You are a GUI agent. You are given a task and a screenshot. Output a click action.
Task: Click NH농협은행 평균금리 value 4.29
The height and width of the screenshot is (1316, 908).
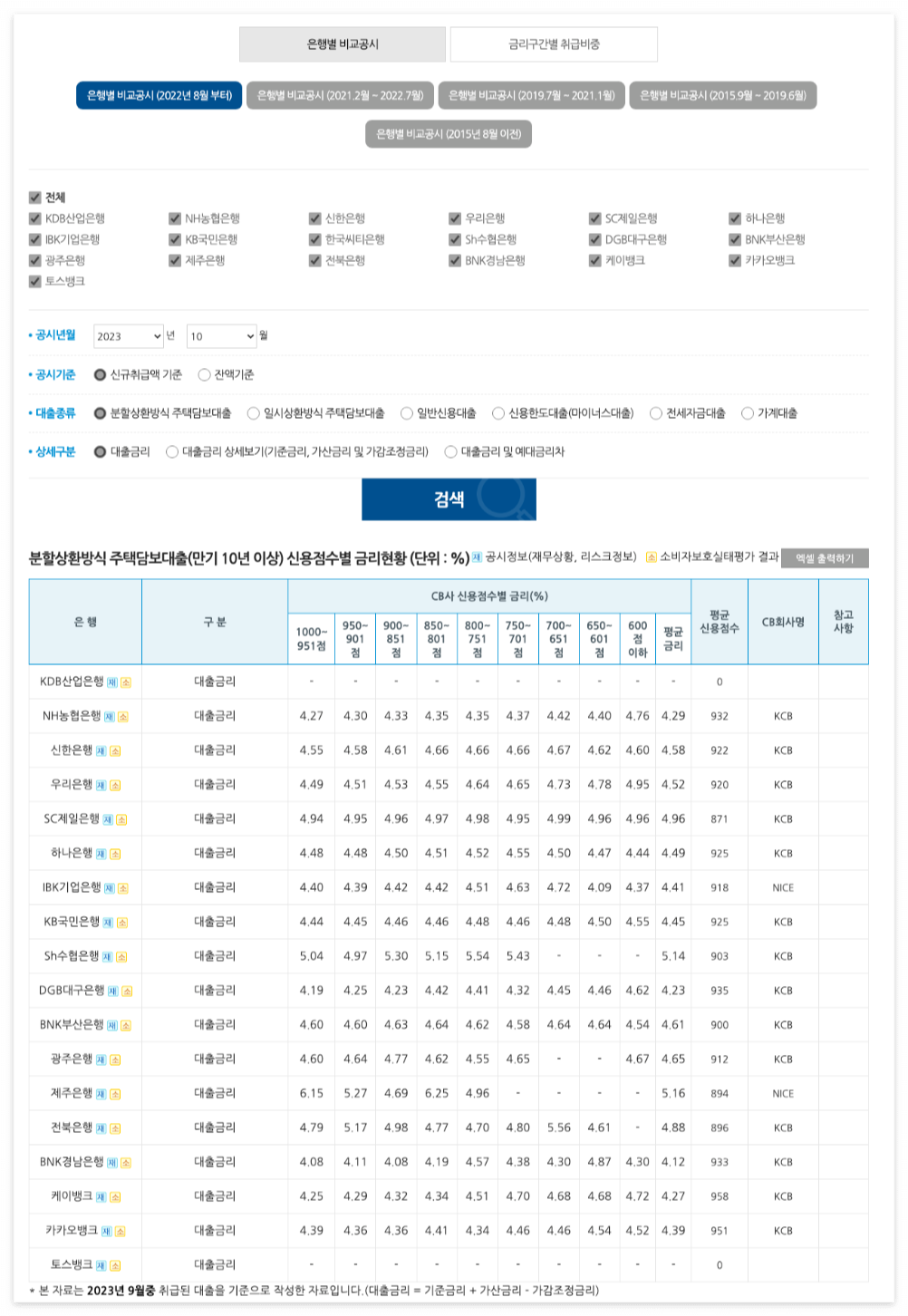673,716
